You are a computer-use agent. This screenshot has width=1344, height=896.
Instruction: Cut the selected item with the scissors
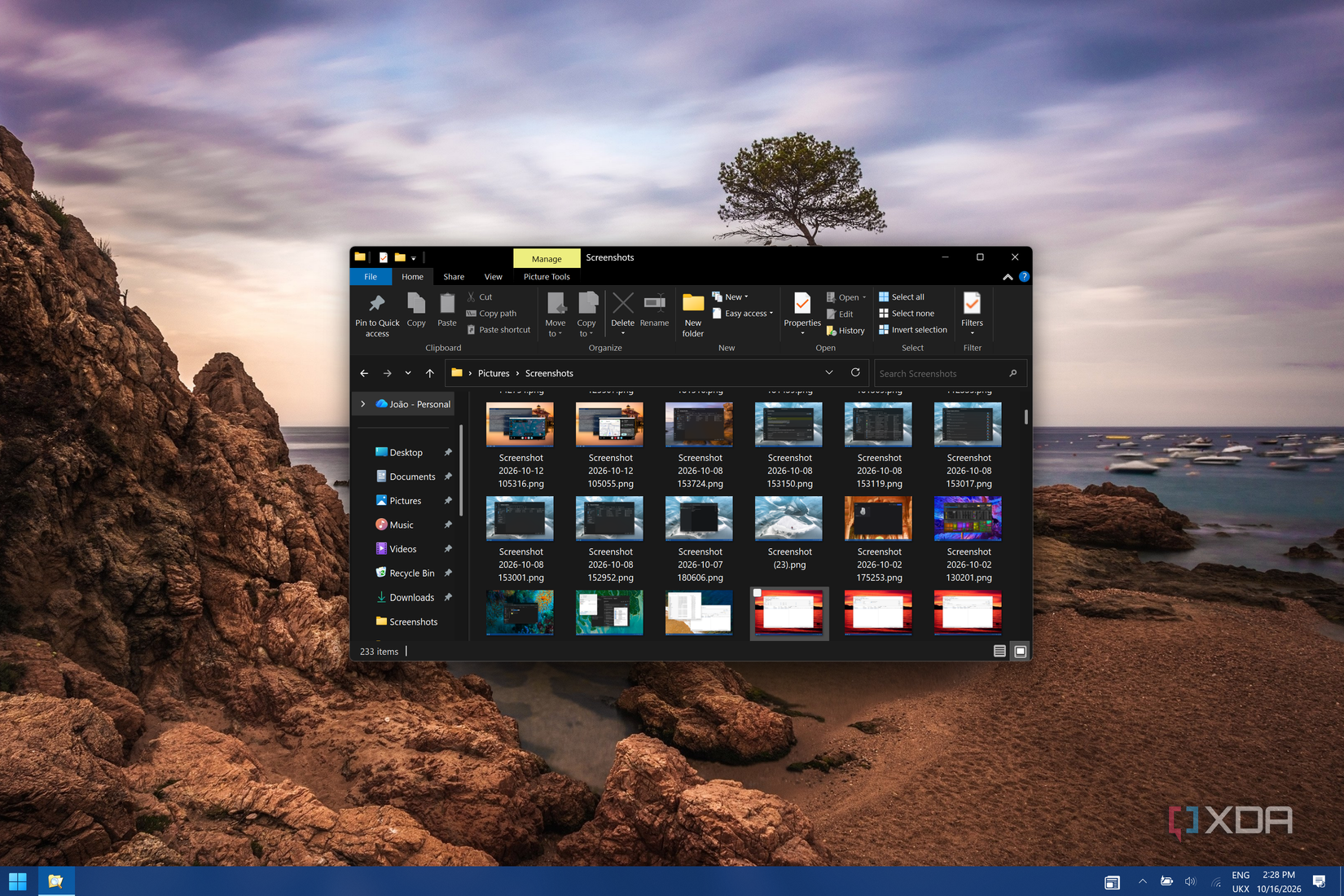[480, 297]
